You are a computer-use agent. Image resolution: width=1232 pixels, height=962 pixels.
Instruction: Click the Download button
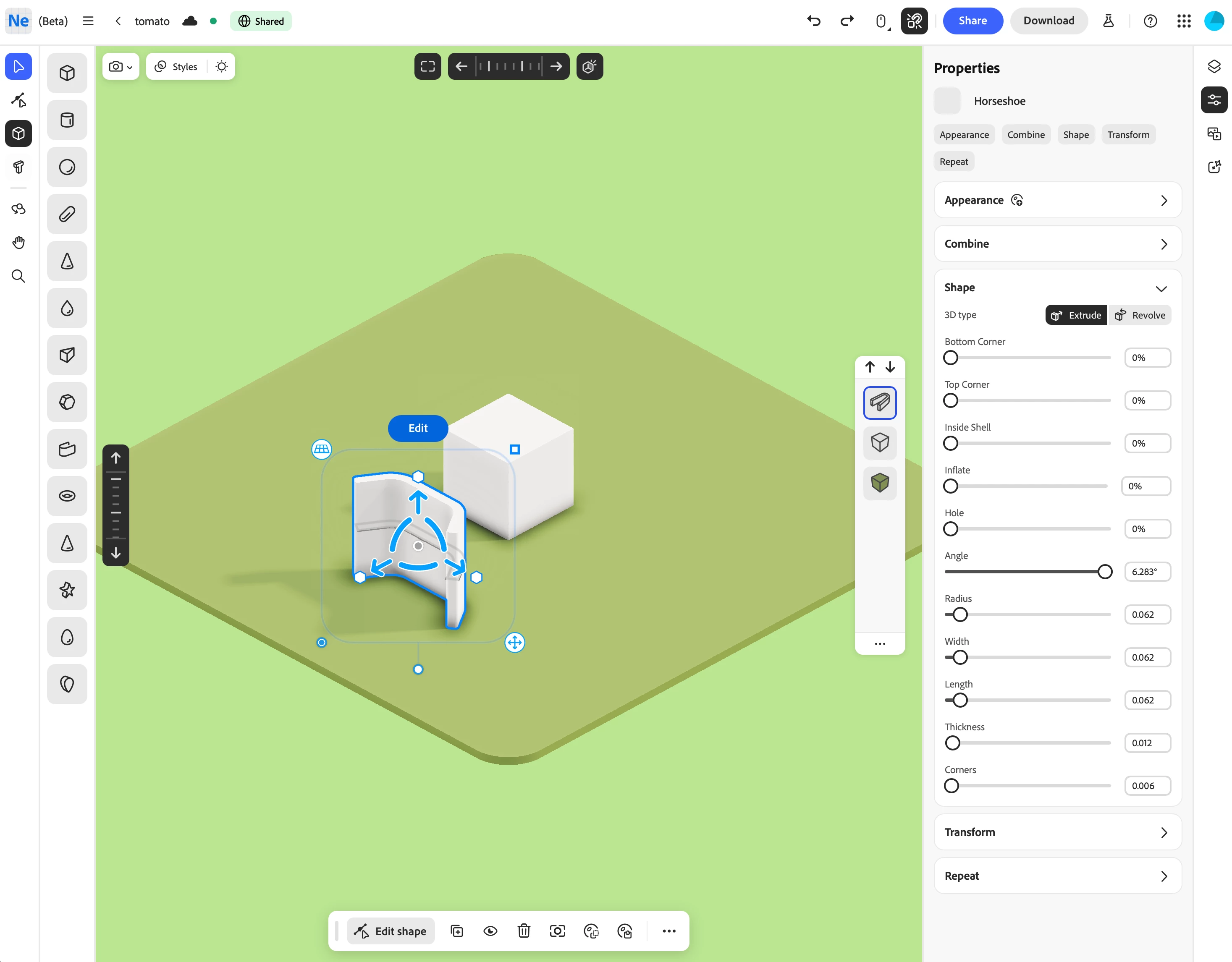tap(1048, 21)
